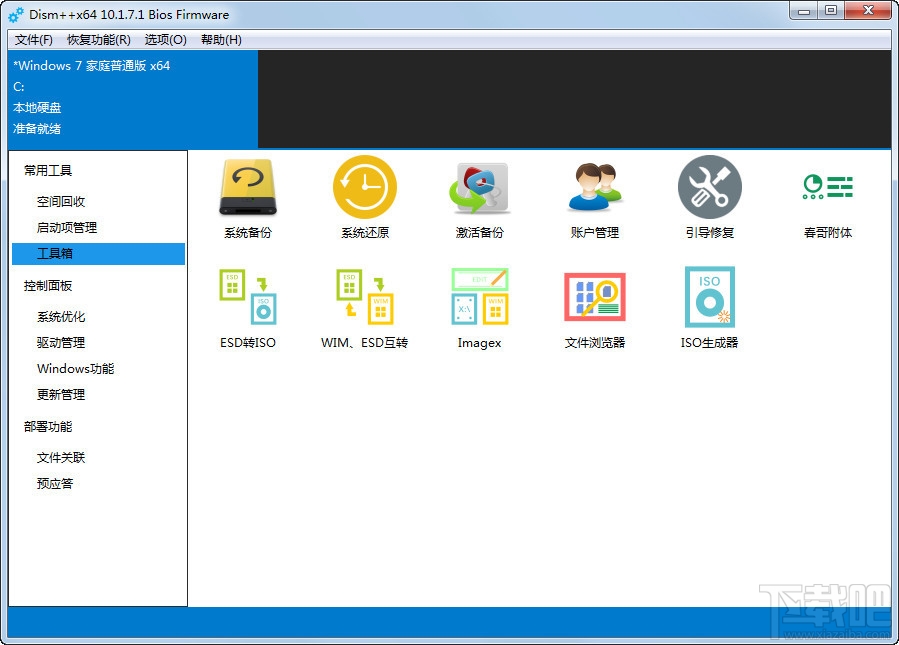Viewport: 899px width, 645px height.
Task: Launch the Imagex tool icon
Action: tap(479, 297)
